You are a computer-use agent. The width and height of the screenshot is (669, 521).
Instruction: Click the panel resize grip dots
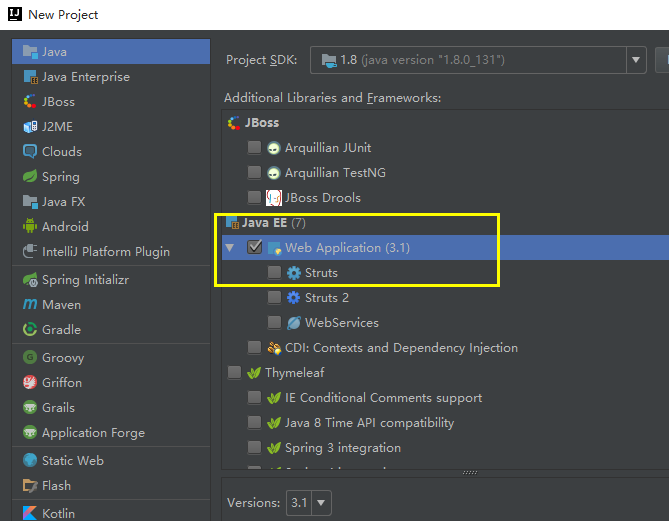point(470,473)
